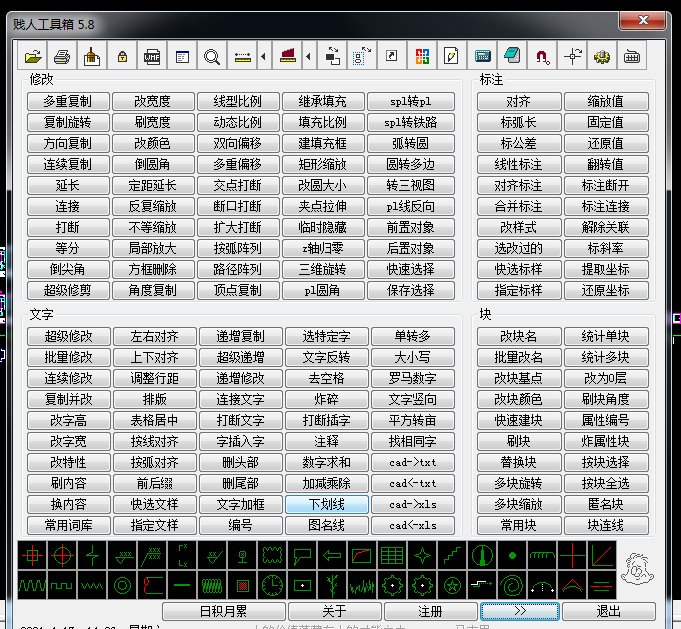Click the crosshair snap icon
The image size is (681, 629).
pyautogui.click(x=572, y=56)
